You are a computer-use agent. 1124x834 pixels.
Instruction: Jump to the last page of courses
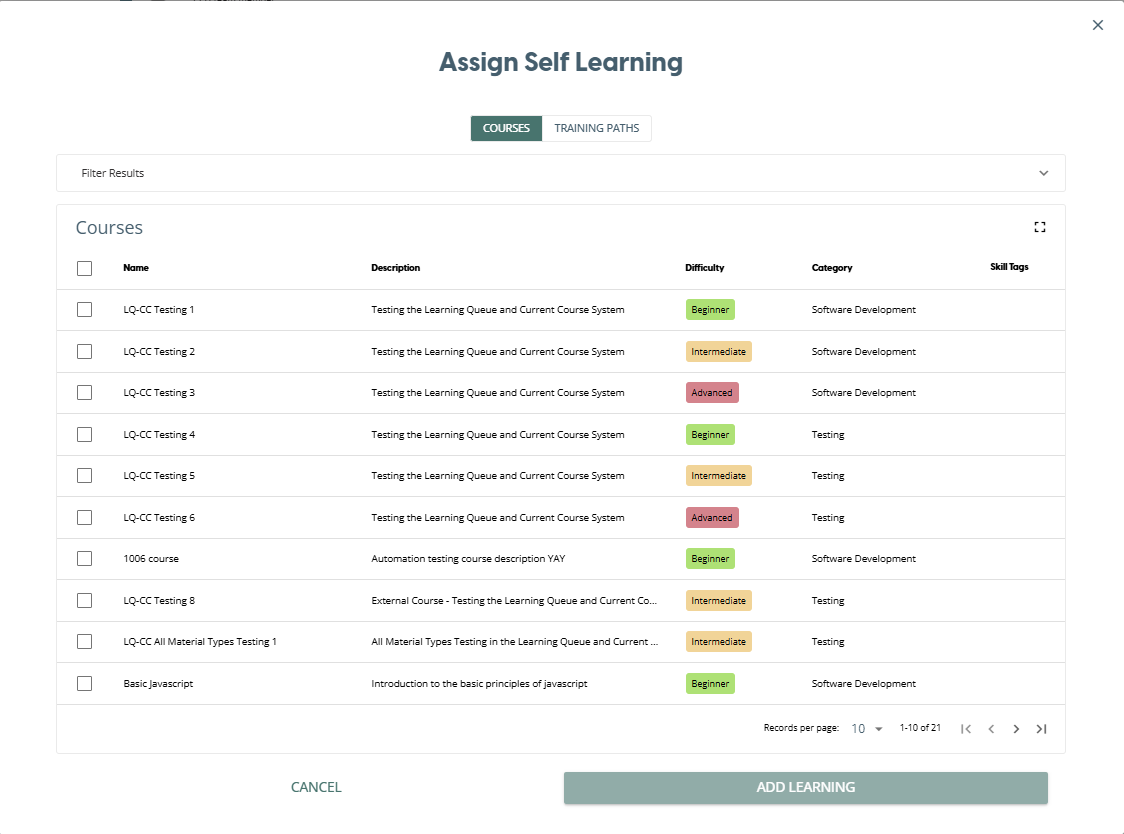tap(1041, 729)
